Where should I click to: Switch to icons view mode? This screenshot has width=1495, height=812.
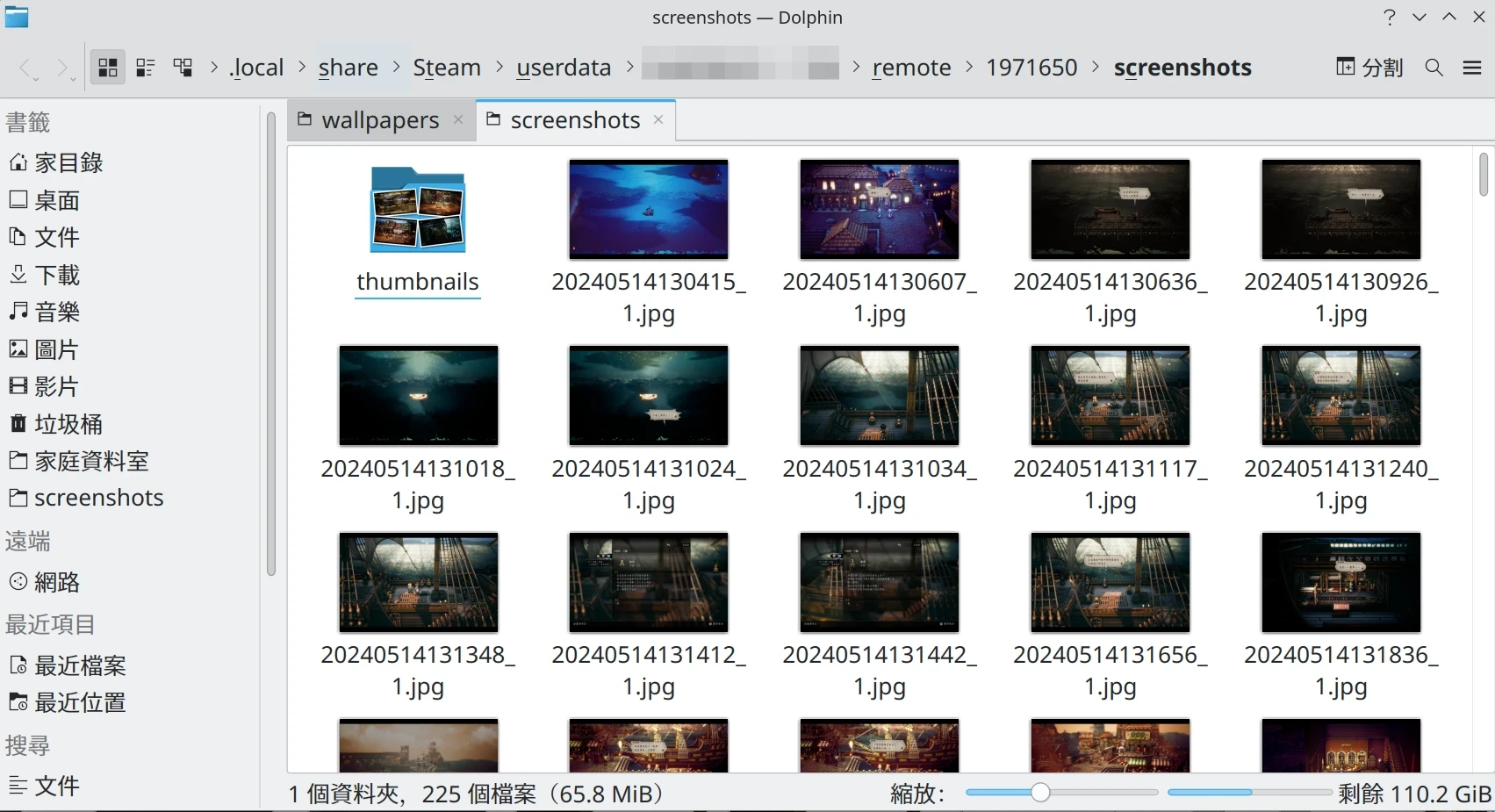(x=108, y=68)
